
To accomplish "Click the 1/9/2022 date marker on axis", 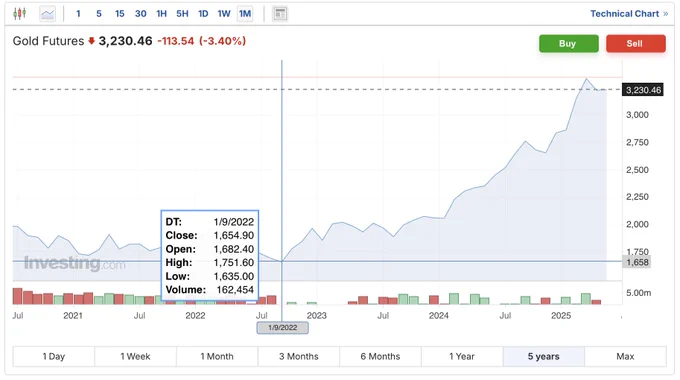I will point(282,328).
